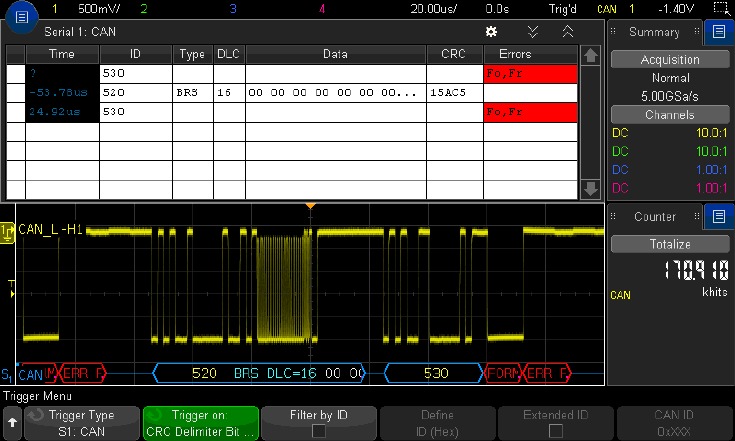Open the blue main menu icon

[x=22, y=18]
